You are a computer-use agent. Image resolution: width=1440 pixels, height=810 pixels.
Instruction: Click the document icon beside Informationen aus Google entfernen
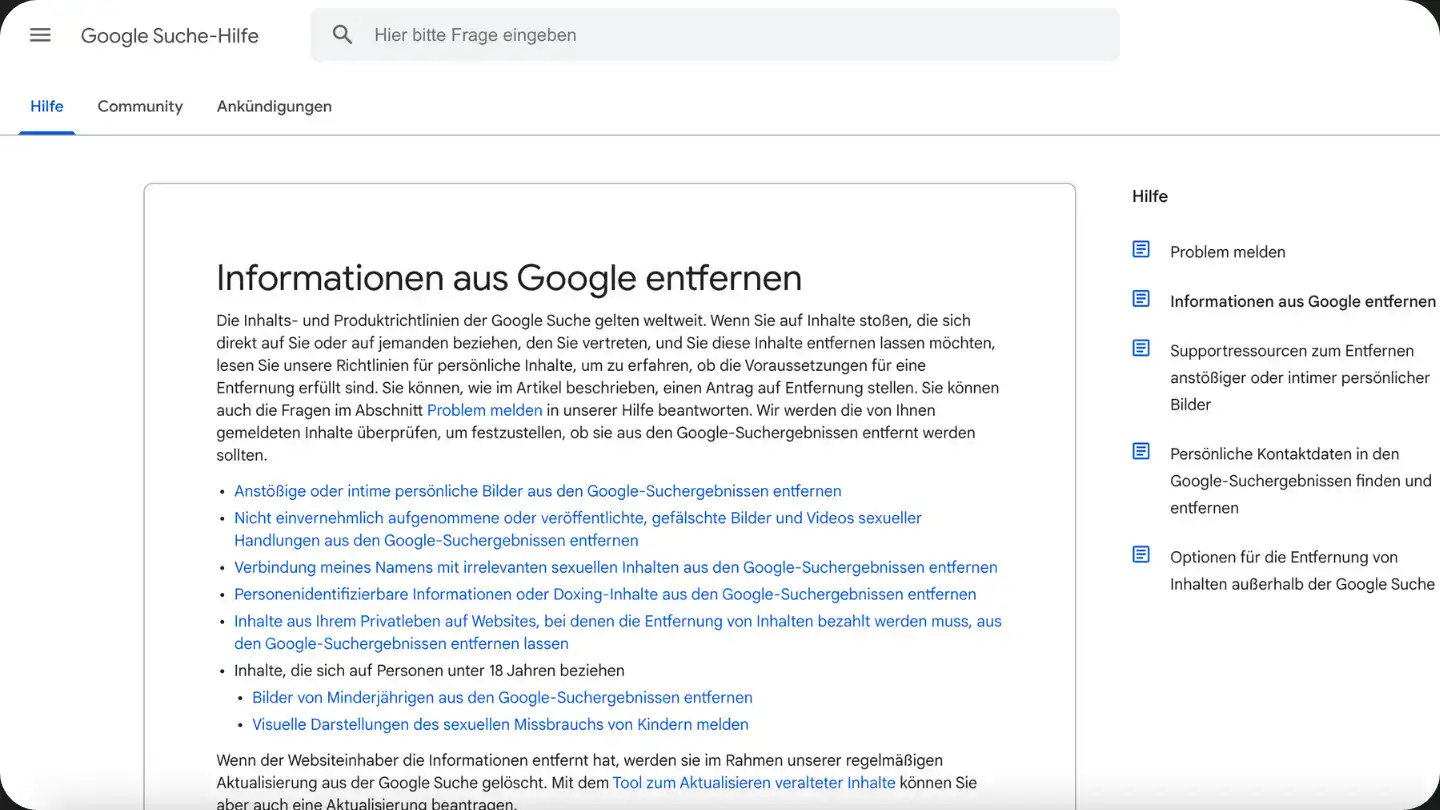1141,299
